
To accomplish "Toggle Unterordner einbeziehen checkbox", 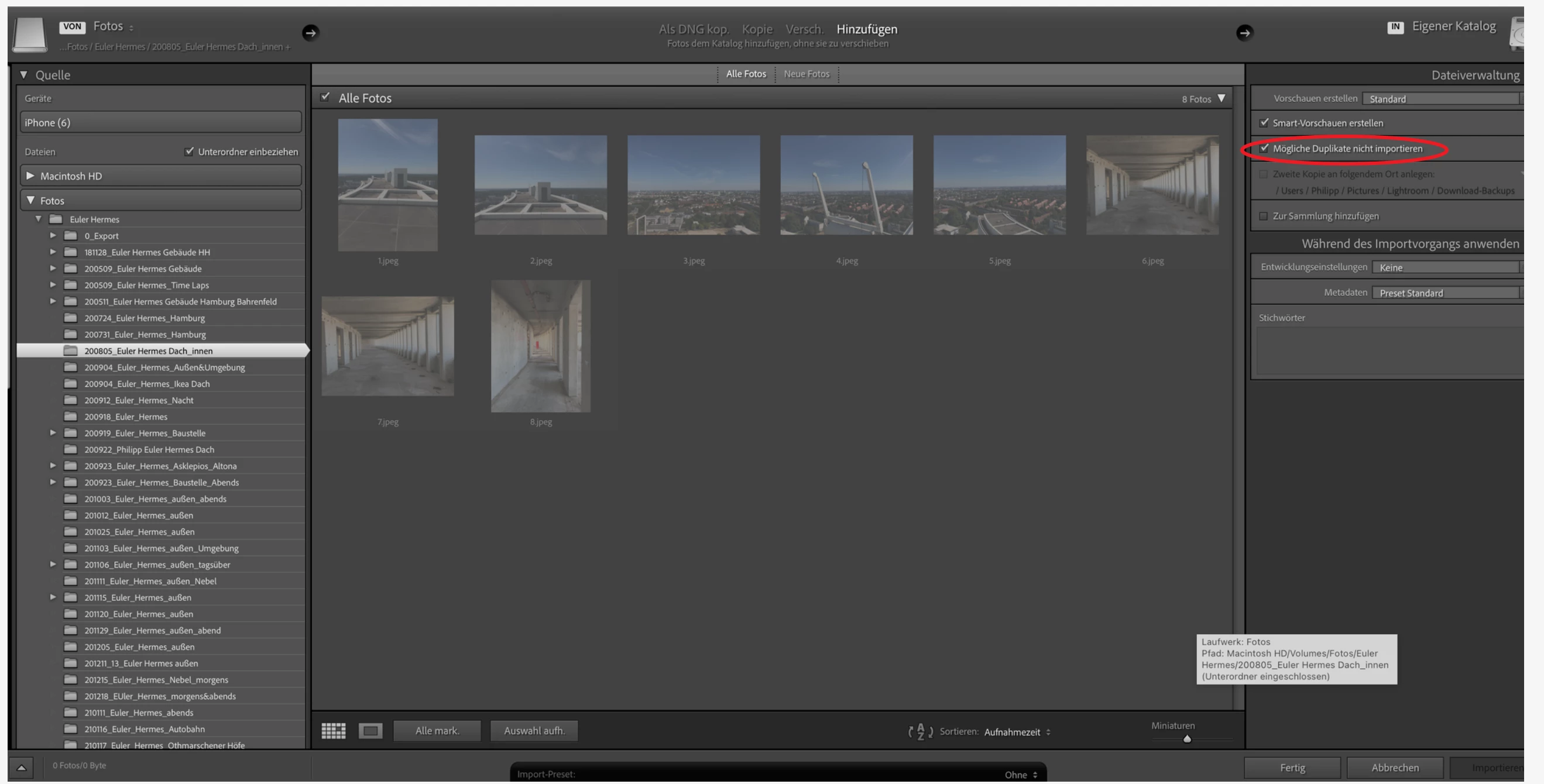I will pos(190,151).
